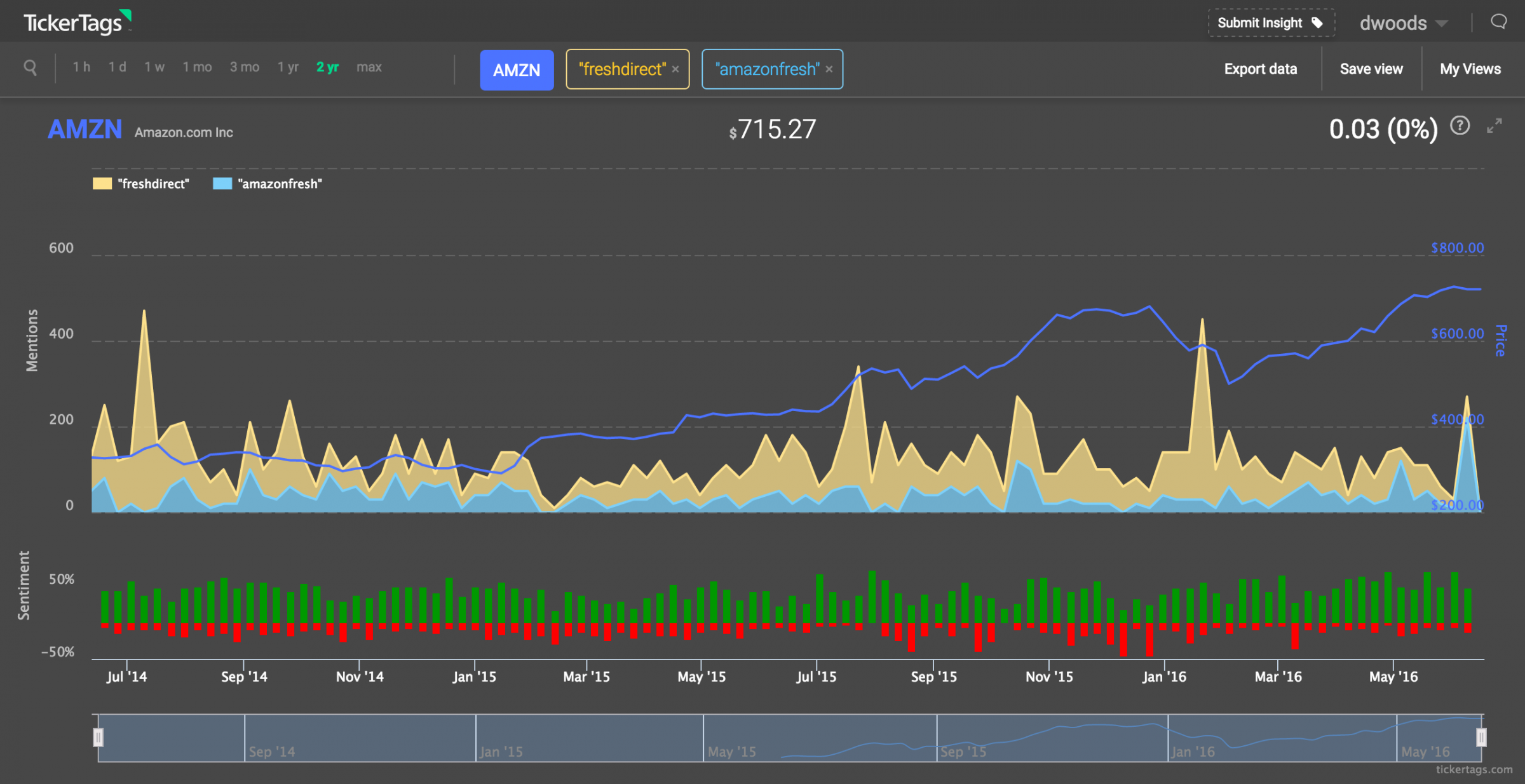Click the Mentions axis title
The image size is (1525, 784).
pyautogui.click(x=32, y=341)
